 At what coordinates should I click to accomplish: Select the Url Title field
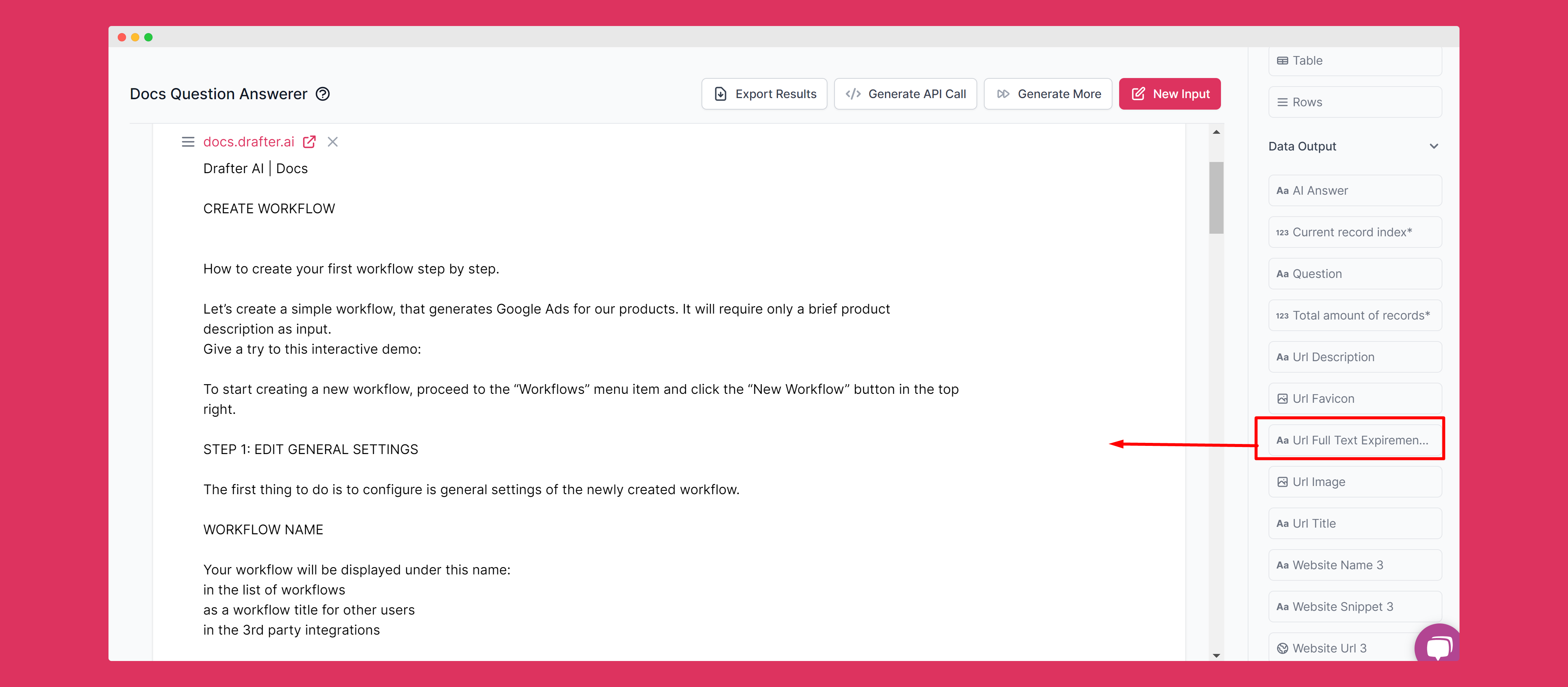[1355, 523]
